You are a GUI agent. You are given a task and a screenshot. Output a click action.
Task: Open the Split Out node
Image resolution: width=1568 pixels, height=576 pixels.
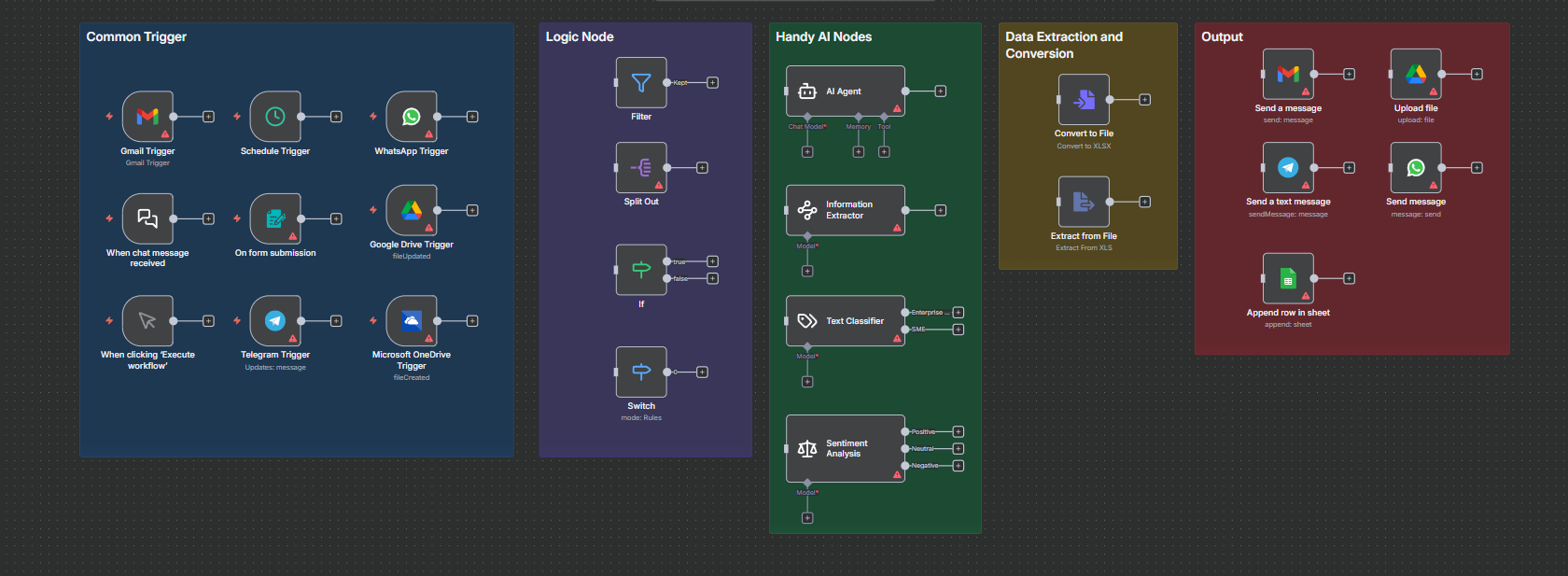click(641, 168)
